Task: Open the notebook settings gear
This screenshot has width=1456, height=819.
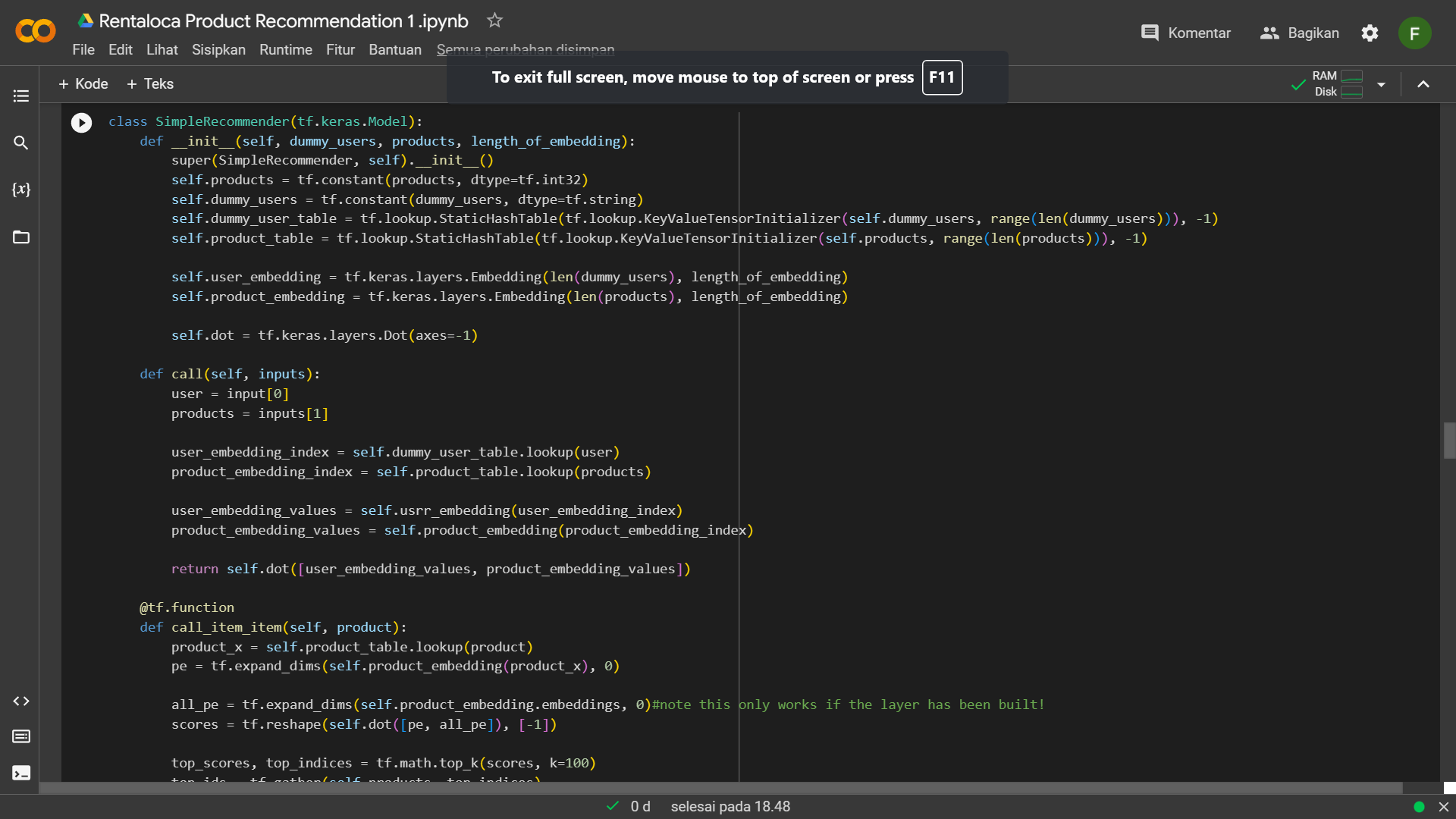Action: pyautogui.click(x=1370, y=33)
